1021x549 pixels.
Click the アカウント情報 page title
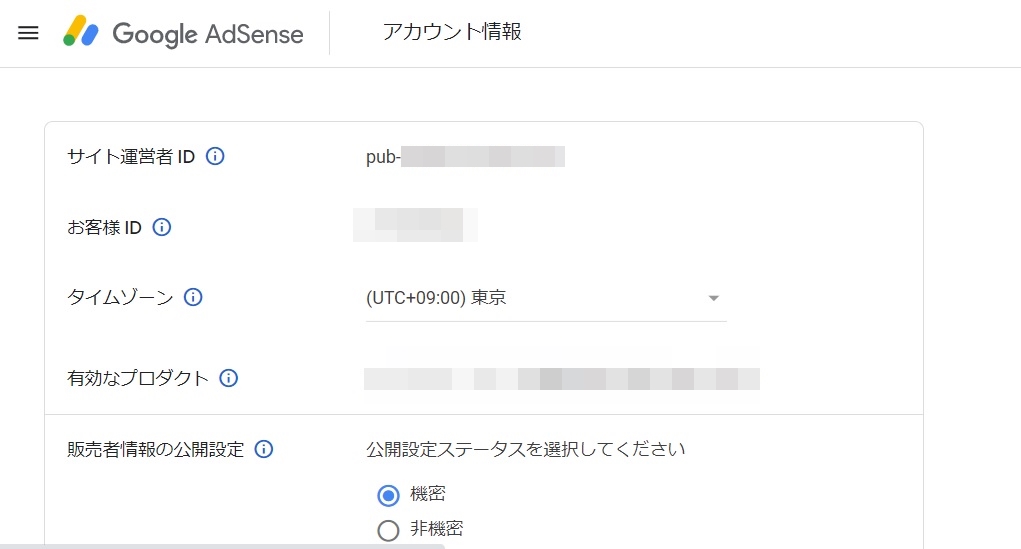pyautogui.click(x=452, y=32)
